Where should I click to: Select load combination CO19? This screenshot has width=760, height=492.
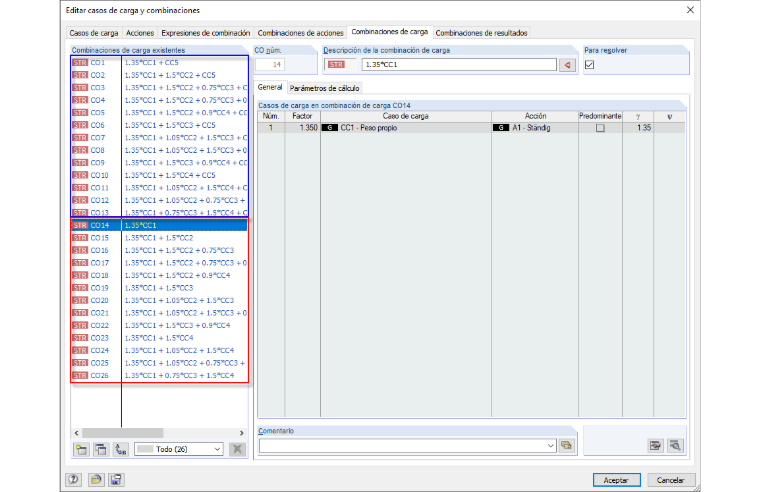159,287
